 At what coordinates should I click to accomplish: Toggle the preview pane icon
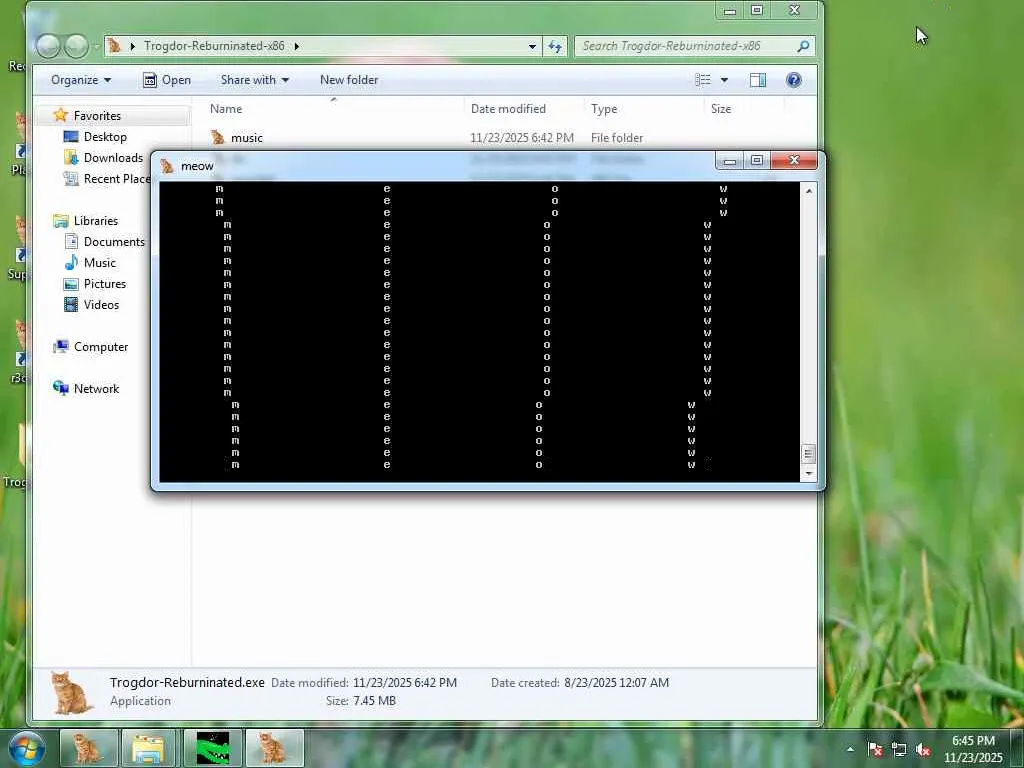point(758,80)
